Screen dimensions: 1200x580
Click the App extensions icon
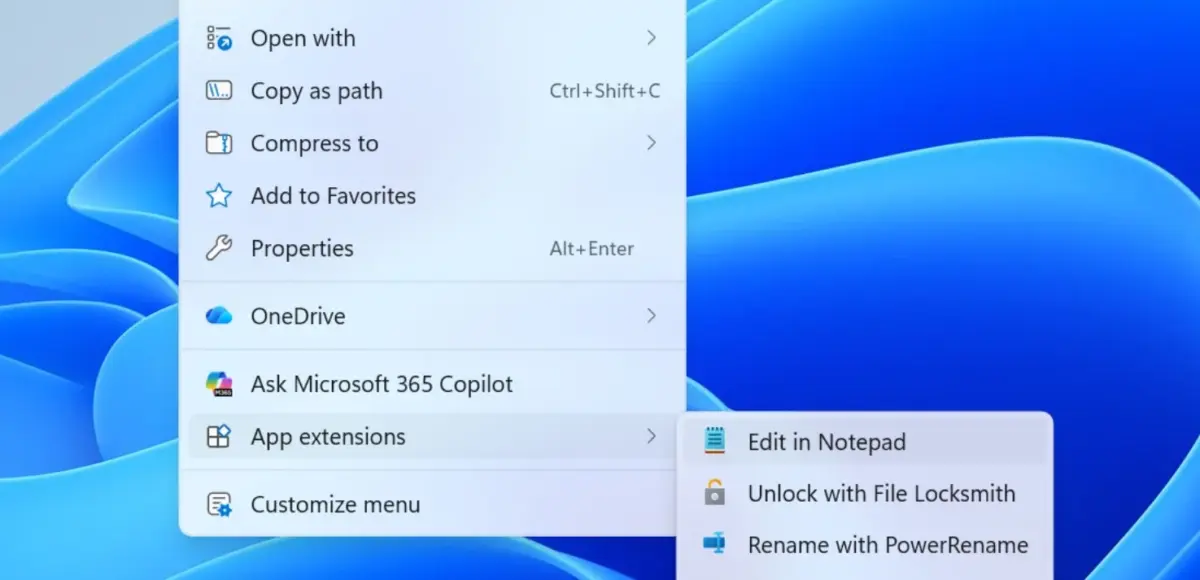coord(219,437)
